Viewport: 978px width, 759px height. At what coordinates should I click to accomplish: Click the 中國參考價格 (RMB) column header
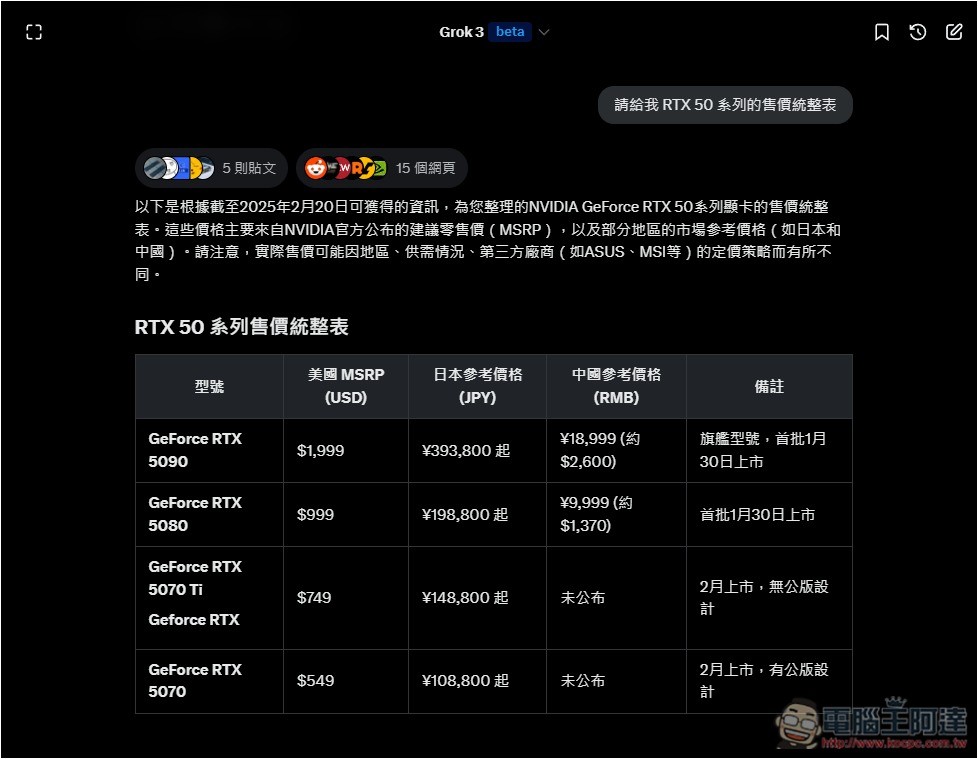coord(616,387)
